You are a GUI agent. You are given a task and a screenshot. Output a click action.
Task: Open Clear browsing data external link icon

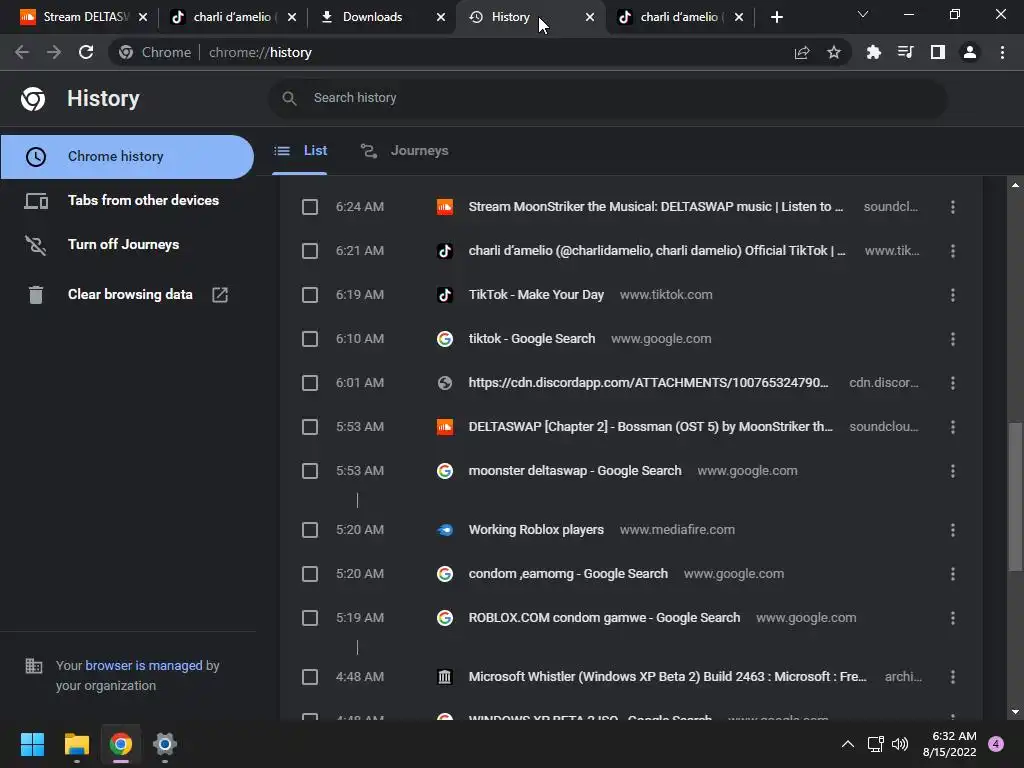pos(220,295)
